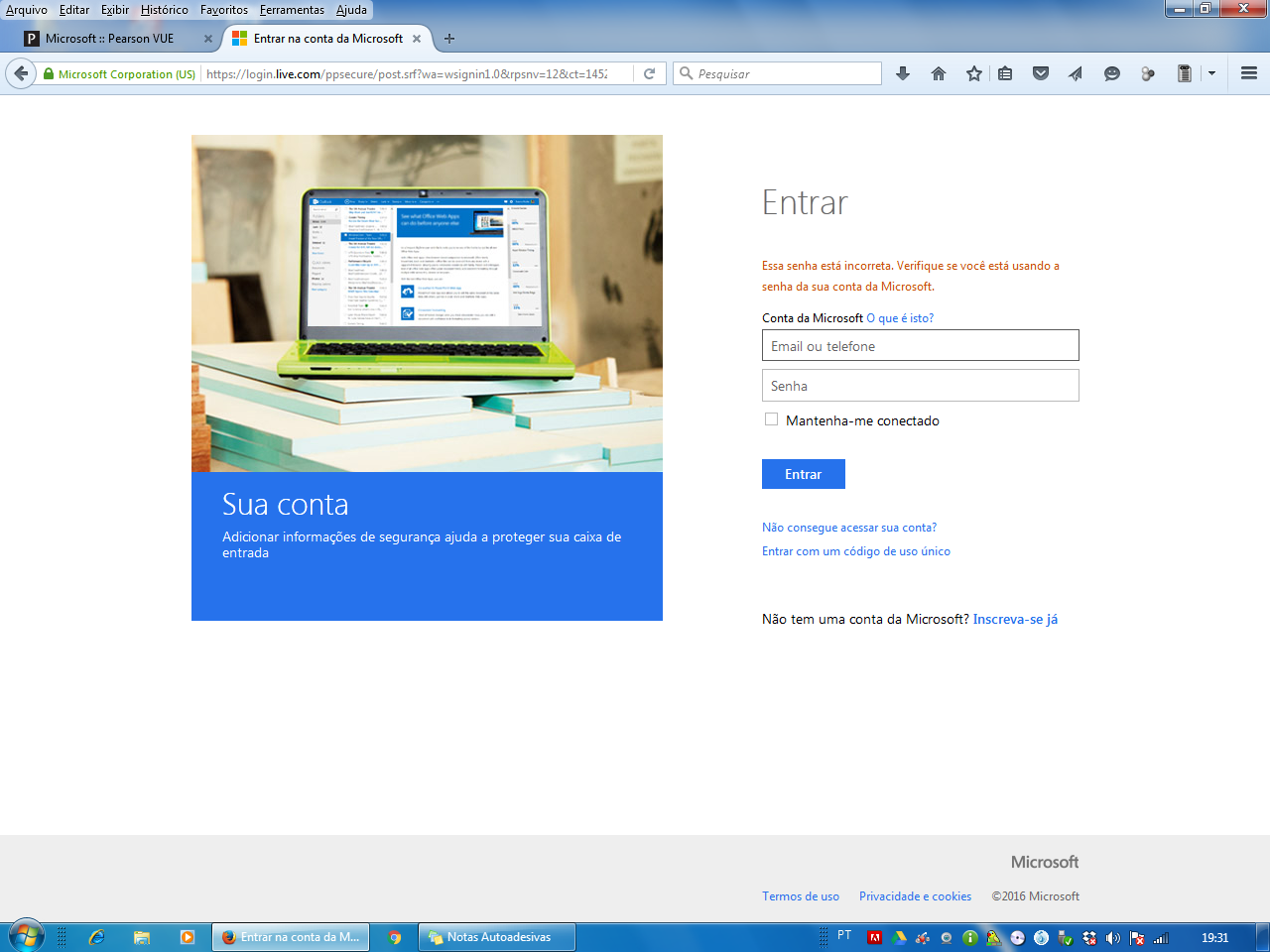Image resolution: width=1270 pixels, height=952 pixels.
Task: Click the paper plane share icon
Action: (x=1076, y=73)
